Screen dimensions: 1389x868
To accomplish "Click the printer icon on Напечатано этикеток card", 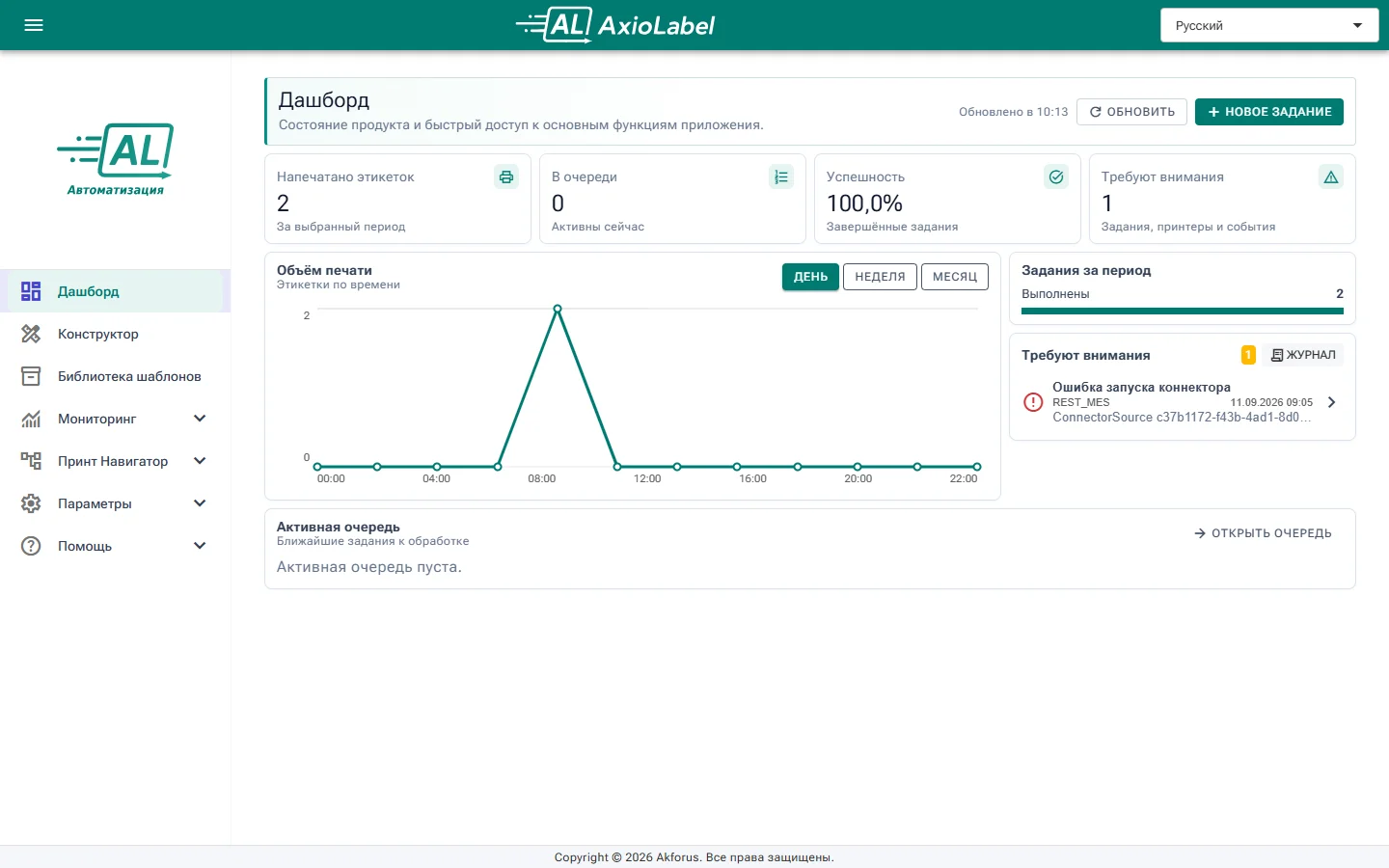I will coord(506,176).
